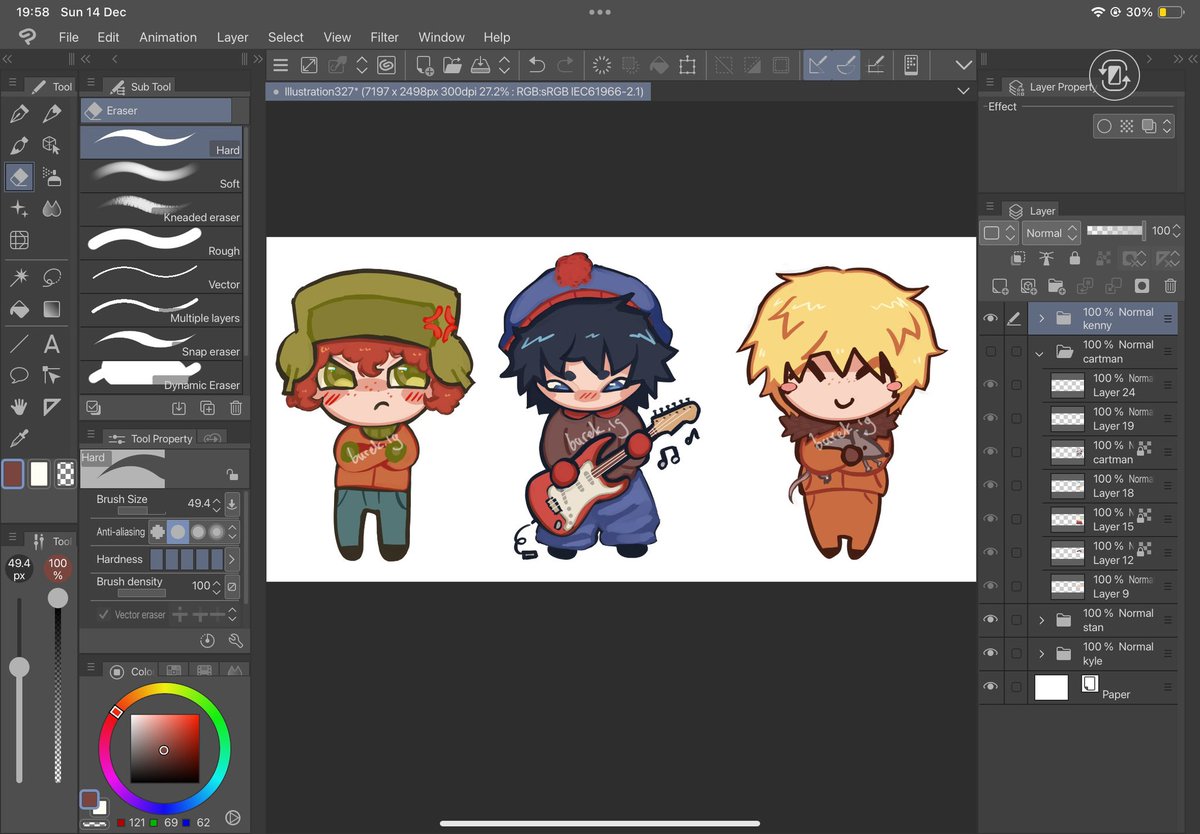Click the Undo arrow in the command bar
The height and width of the screenshot is (834, 1200).
click(x=537, y=65)
